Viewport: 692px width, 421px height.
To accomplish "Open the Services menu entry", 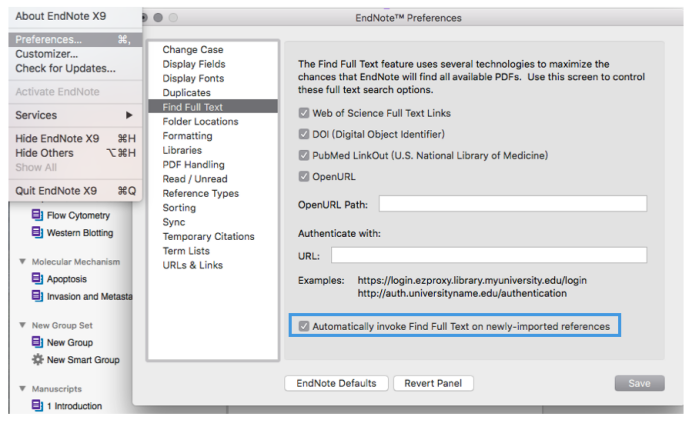I will (75, 115).
